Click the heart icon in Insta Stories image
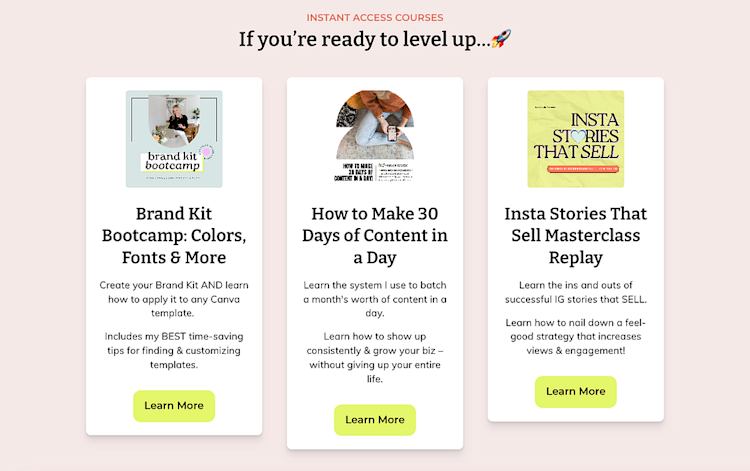Viewport: 750px width, 471px height. [x=578, y=137]
